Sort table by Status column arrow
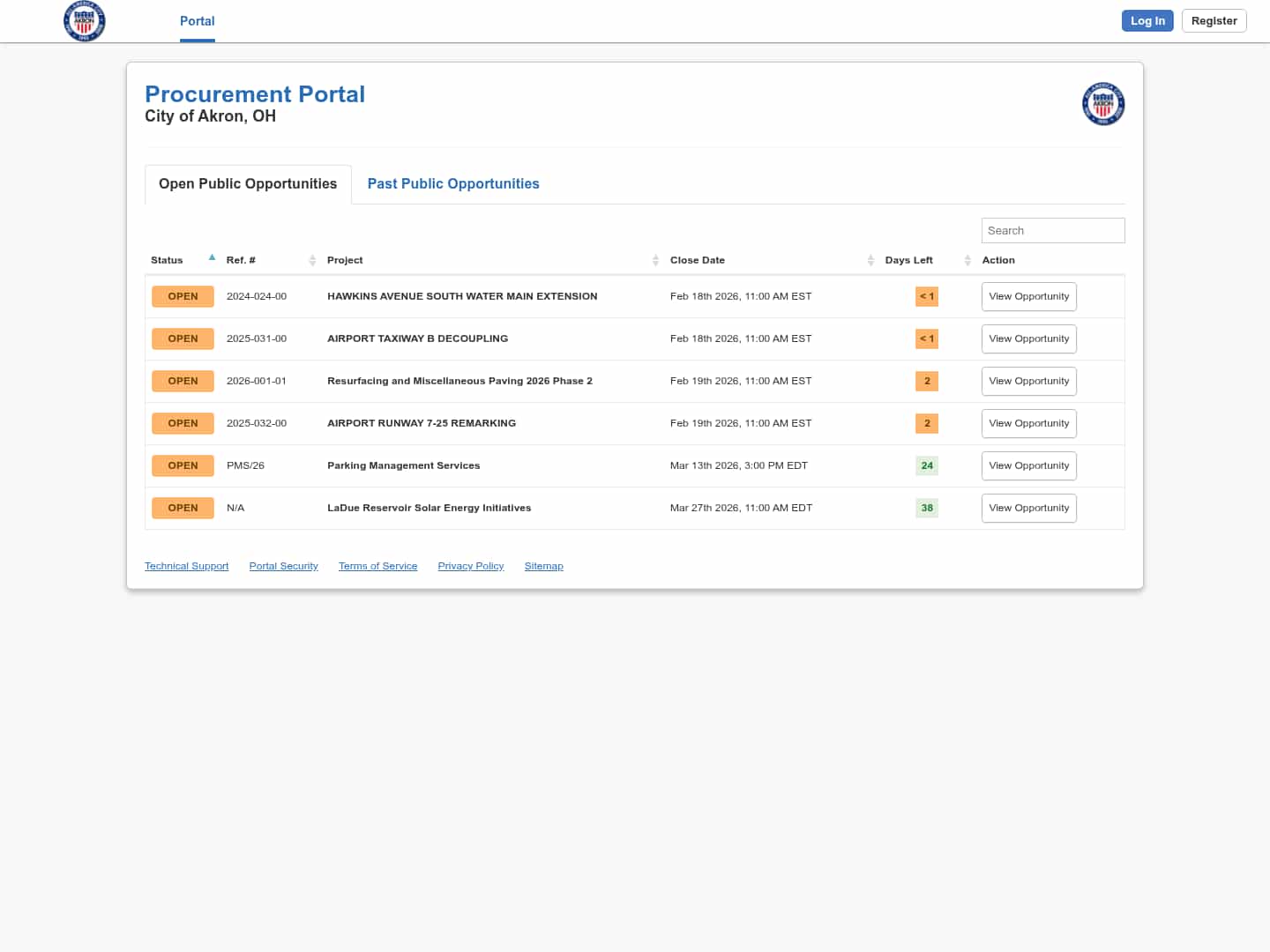 click(212, 258)
